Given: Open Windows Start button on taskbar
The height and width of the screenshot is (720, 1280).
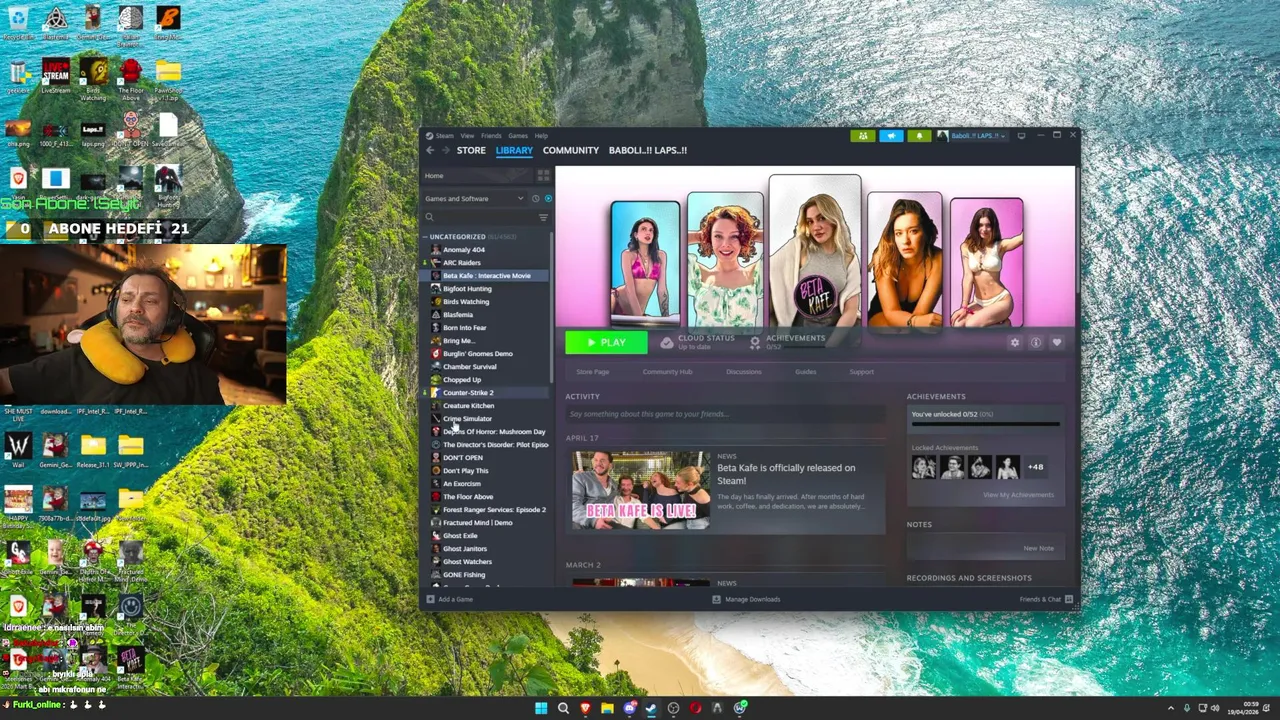Looking at the screenshot, I should (541, 708).
